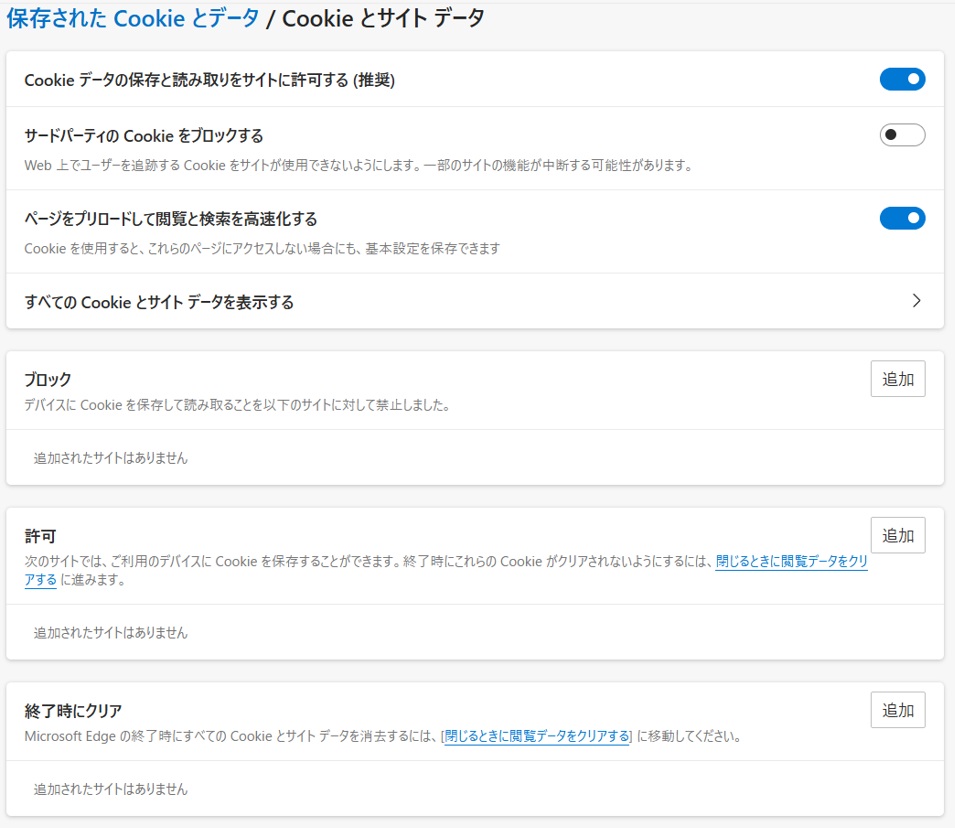Click 追加されたサイトはありません text under 許可
Viewport: 955px width, 828px height.
[110, 633]
